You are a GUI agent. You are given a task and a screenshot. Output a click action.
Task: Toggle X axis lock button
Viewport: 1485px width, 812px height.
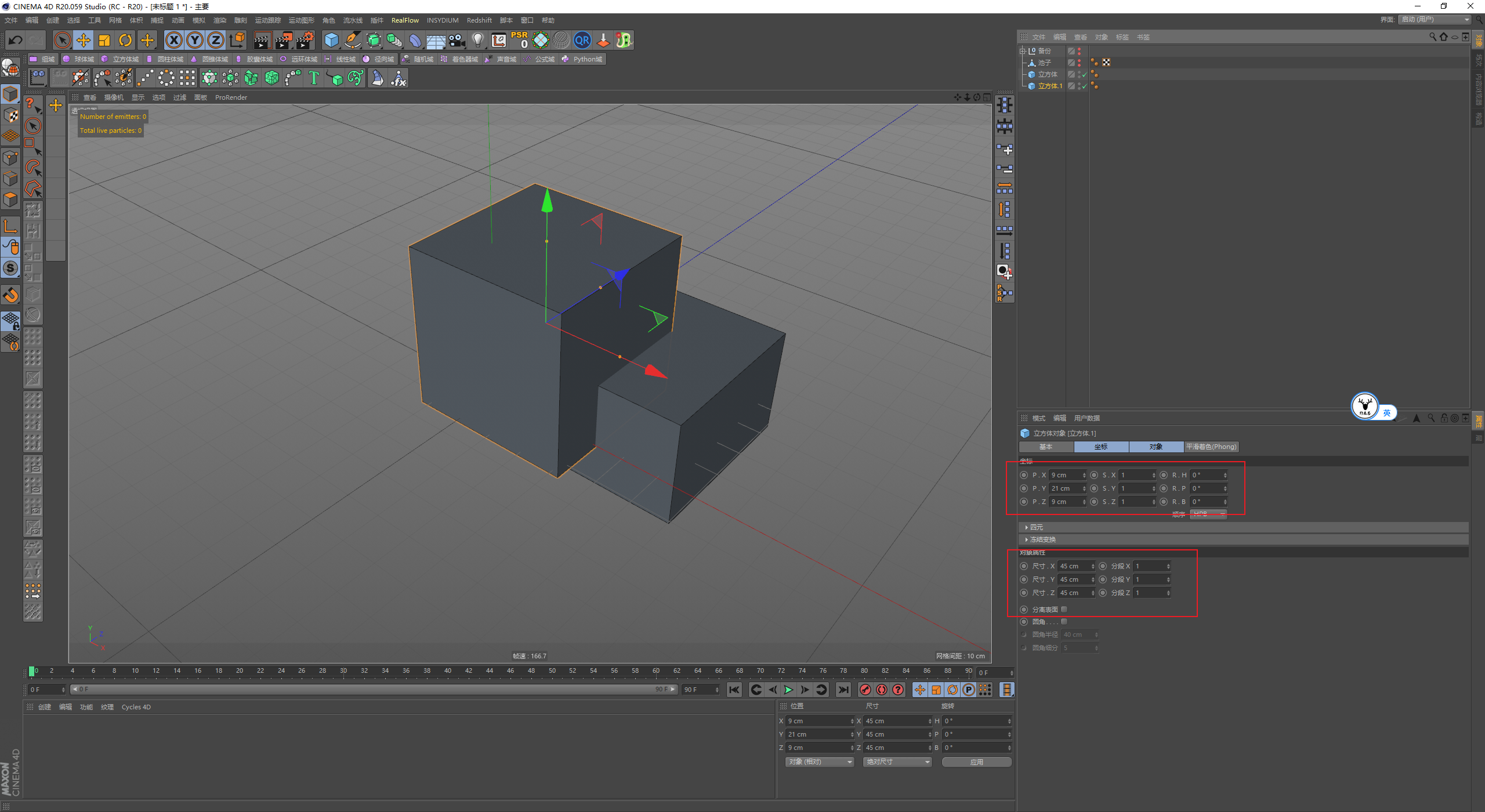173,40
